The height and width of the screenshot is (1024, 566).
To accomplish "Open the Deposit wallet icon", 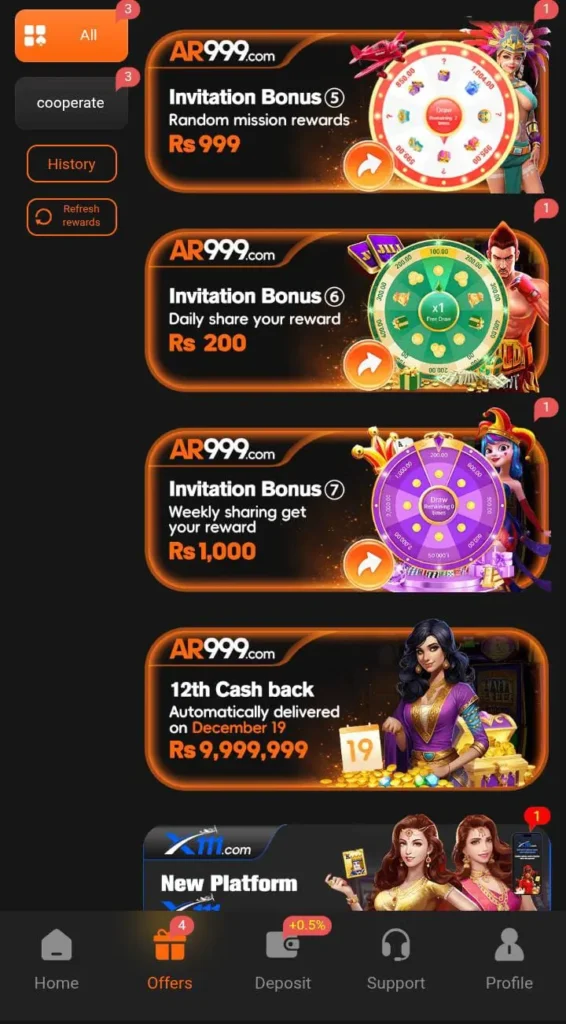I will [283, 945].
